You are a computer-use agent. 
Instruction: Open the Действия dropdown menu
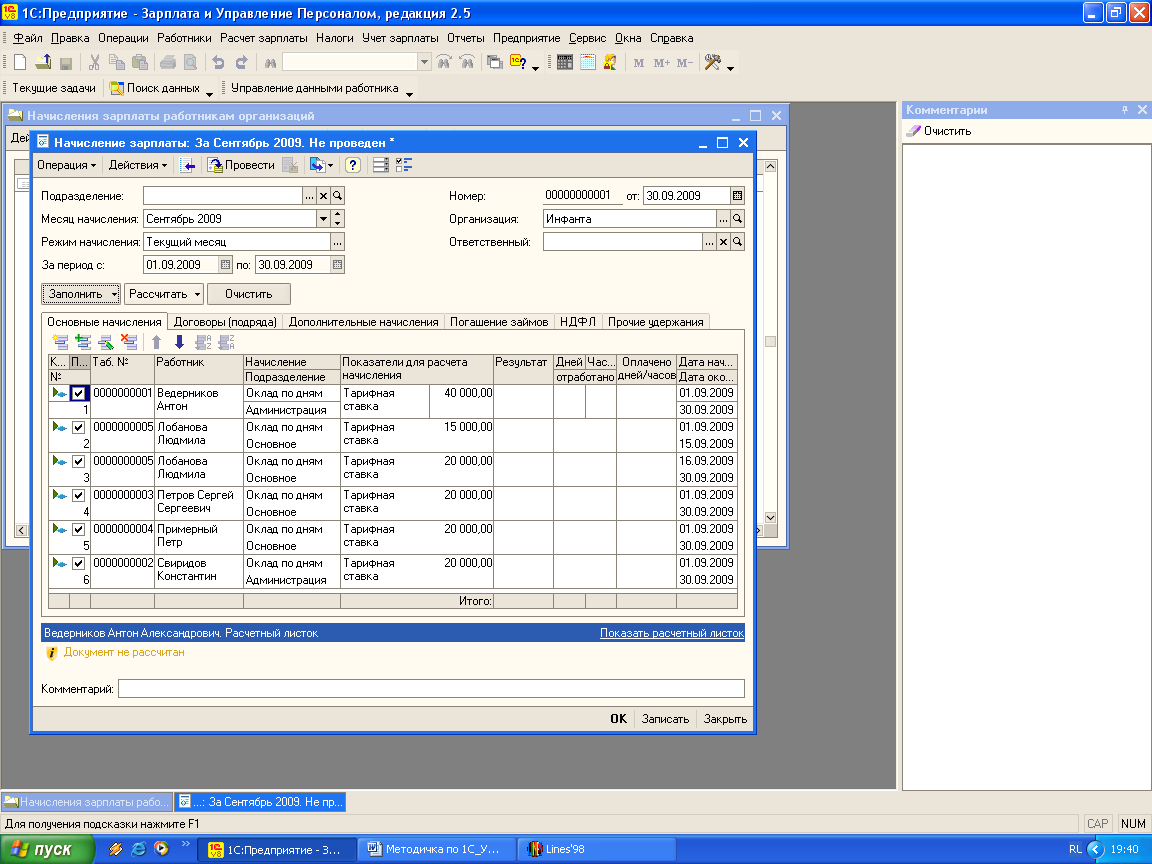(x=138, y=165)
